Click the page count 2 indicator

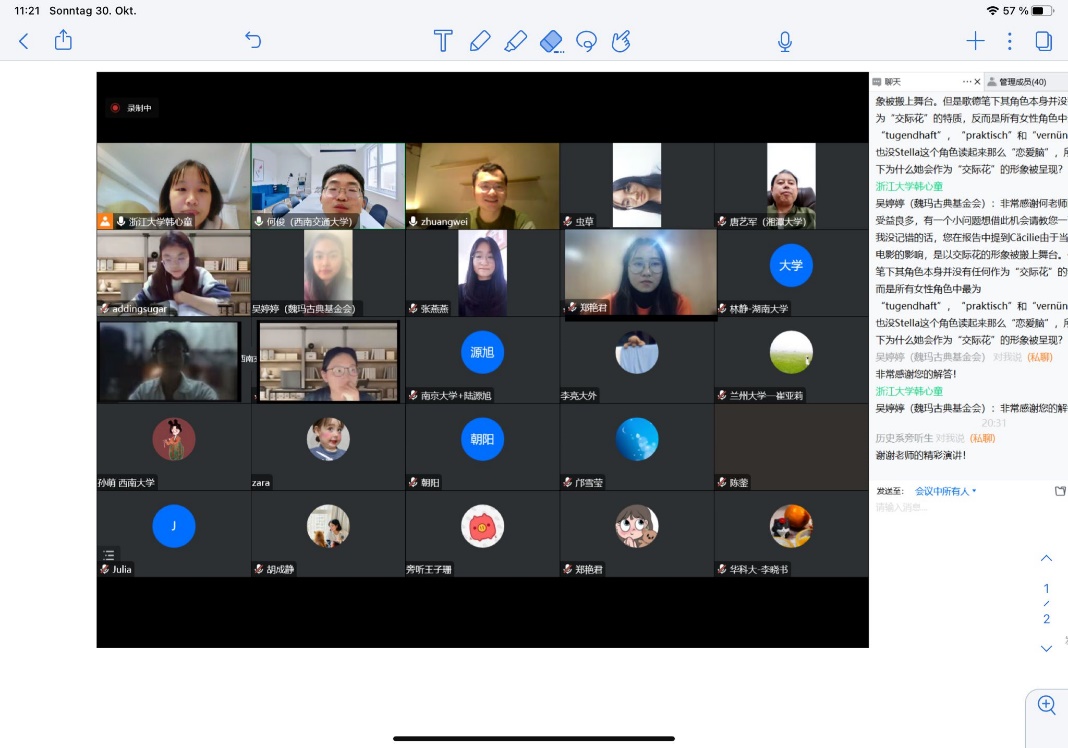point(1046,619)
